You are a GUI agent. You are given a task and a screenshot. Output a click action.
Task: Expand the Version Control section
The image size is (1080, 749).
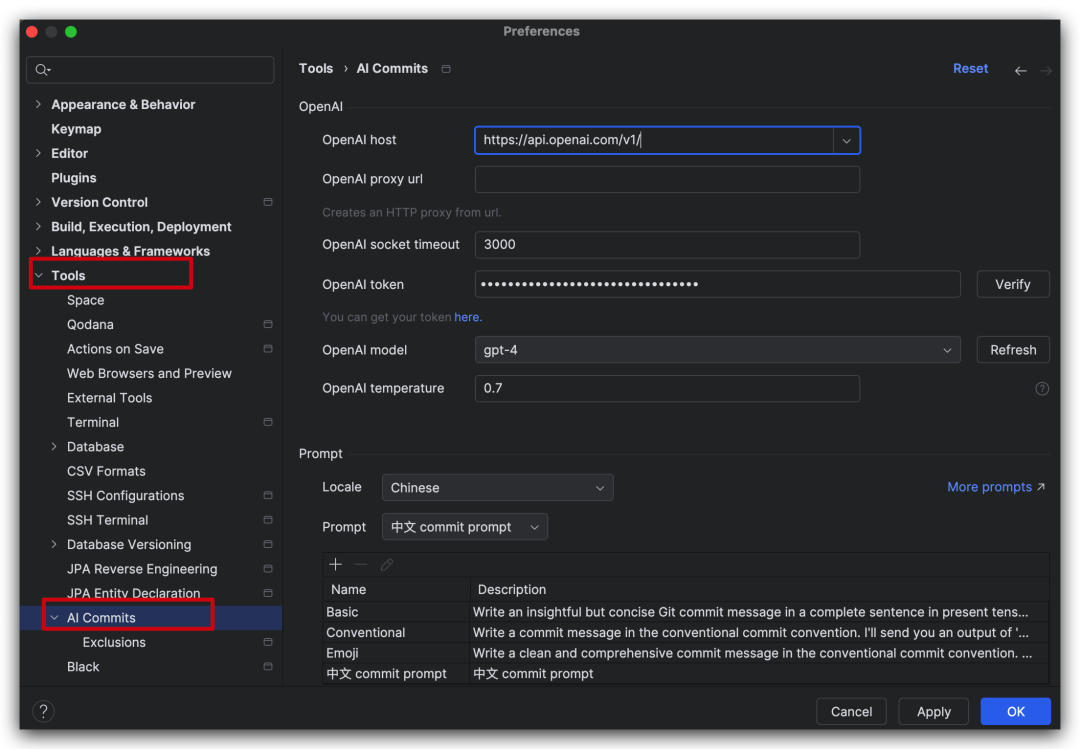(x=39, y=202)
